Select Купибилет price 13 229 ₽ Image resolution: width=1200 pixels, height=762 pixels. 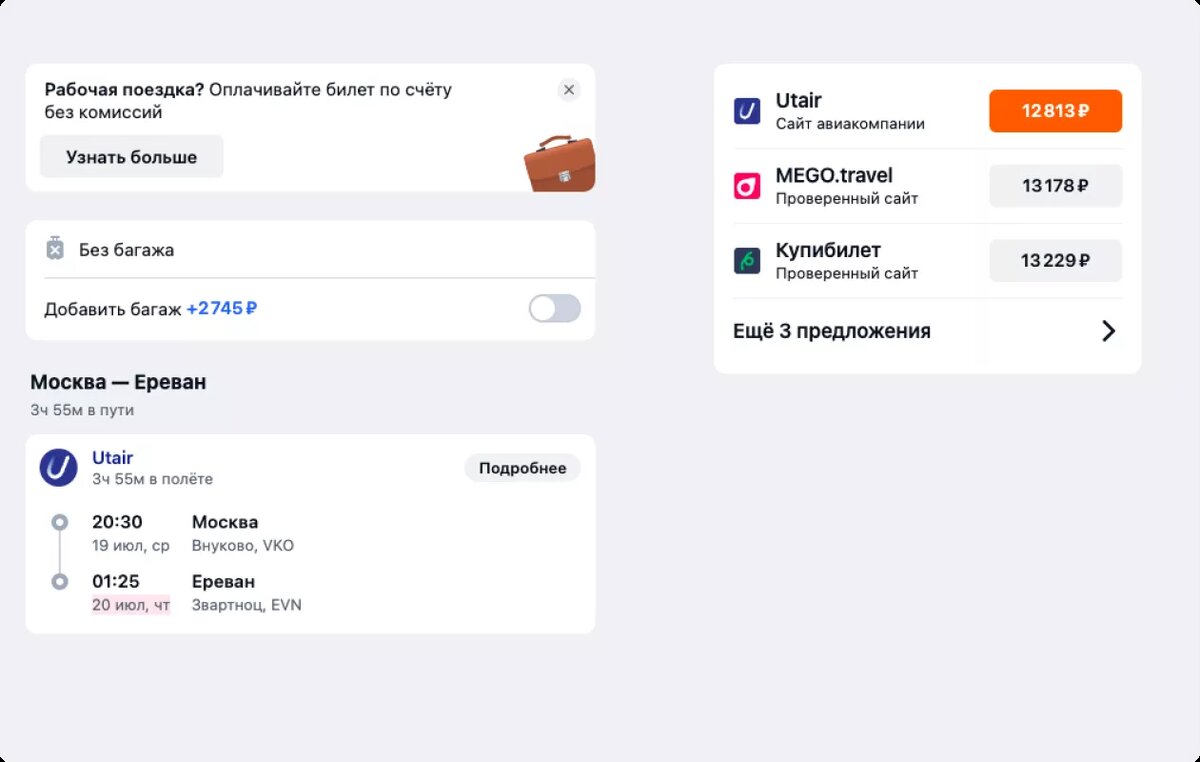point(1055,261)
